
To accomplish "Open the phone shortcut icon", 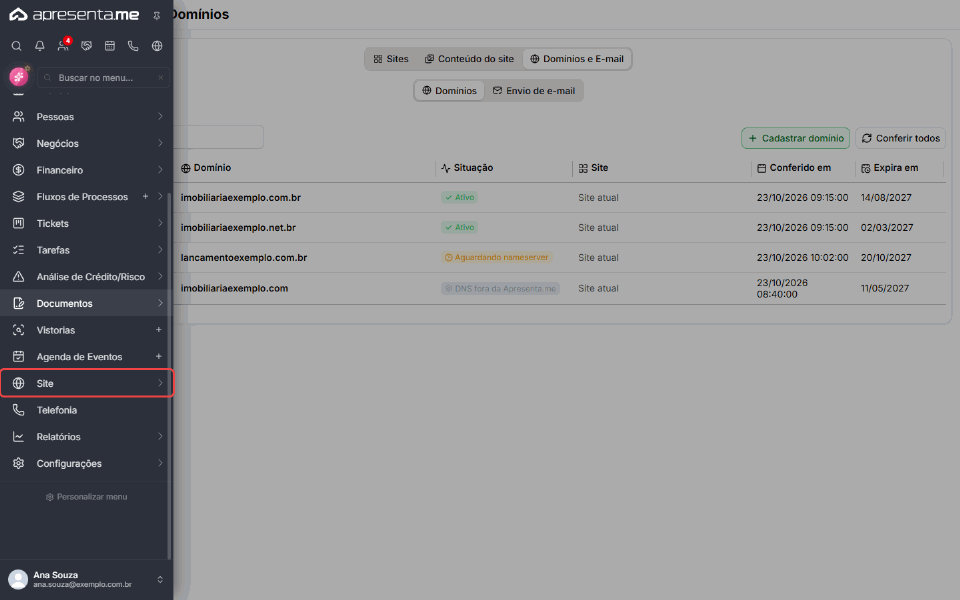I will pyautogui.click(x=133, y=46).
